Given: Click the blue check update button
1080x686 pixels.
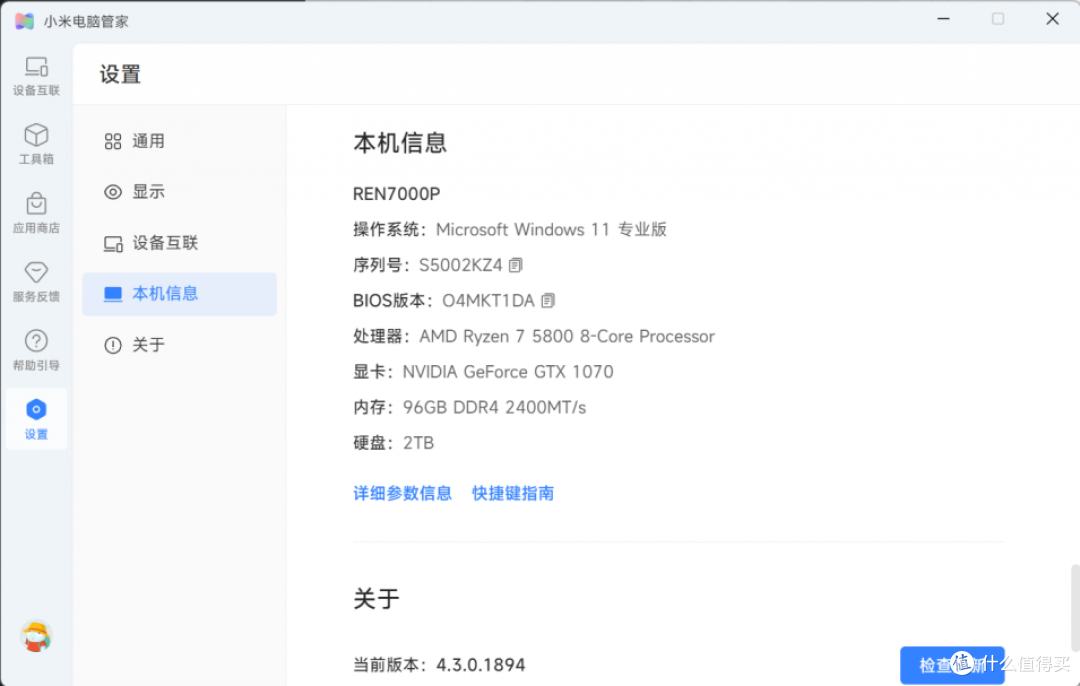Looking at the screenshot, I should (952, 665).
